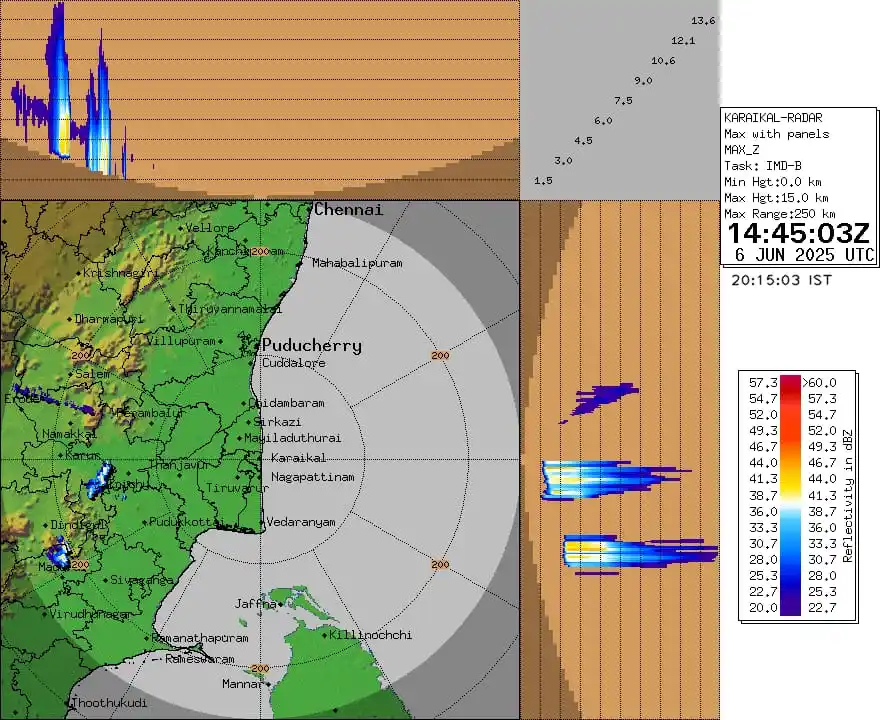Click the MAX_Z product label
Screen dimensions: 880x720
741,150
